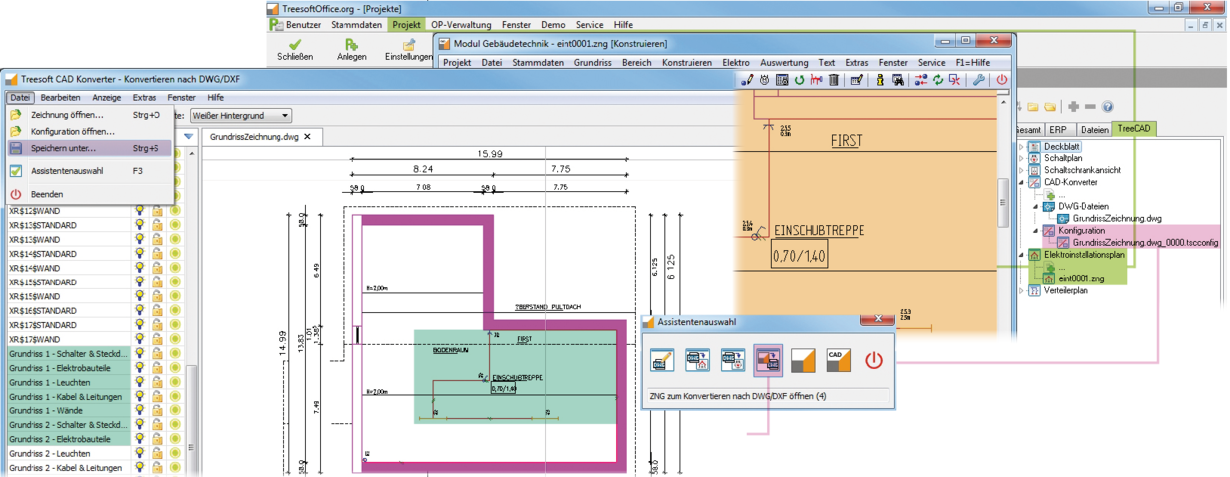Collapse the CAD-Konverter tree node

tap(1021, 182)
